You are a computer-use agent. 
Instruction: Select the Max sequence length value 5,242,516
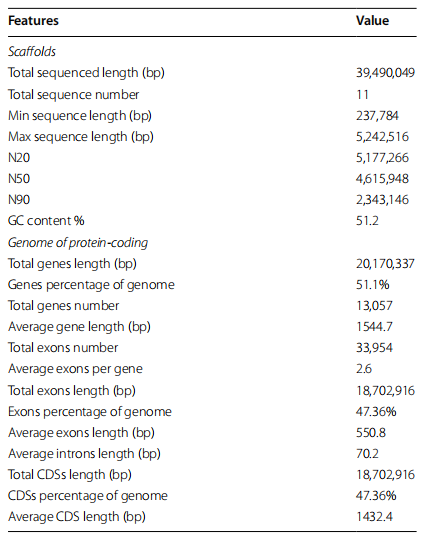382,137
